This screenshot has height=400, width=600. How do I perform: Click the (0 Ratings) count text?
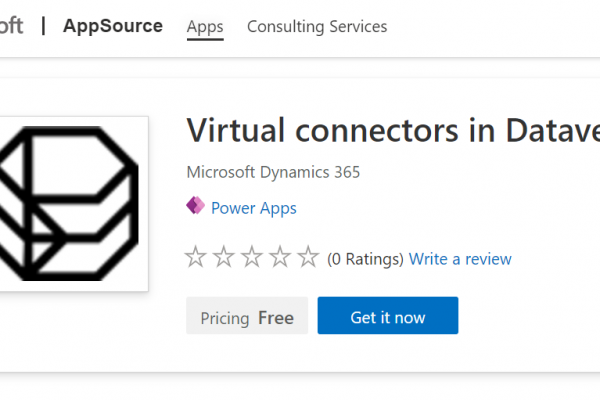[365, 259]
